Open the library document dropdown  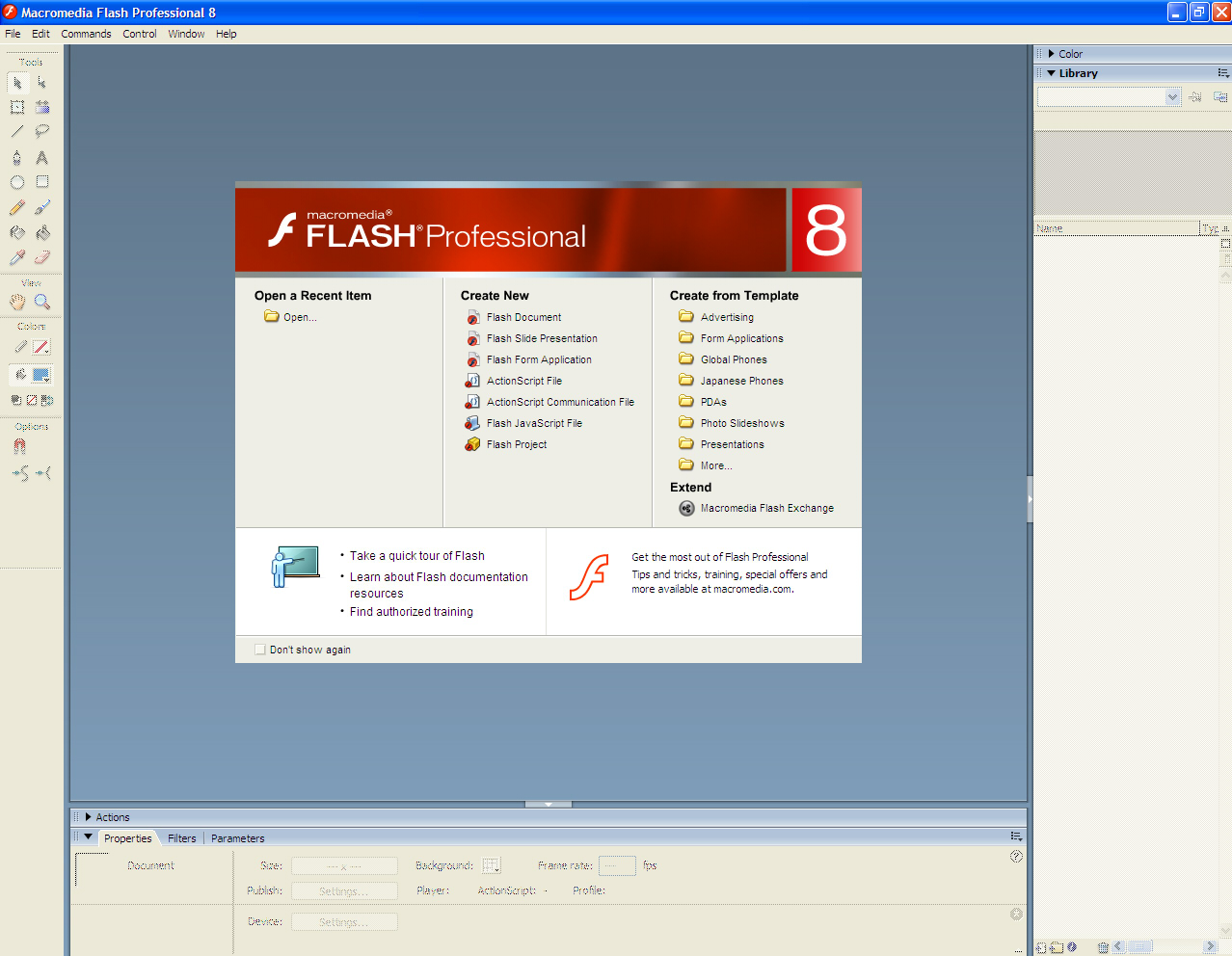tap(1172, 96)
